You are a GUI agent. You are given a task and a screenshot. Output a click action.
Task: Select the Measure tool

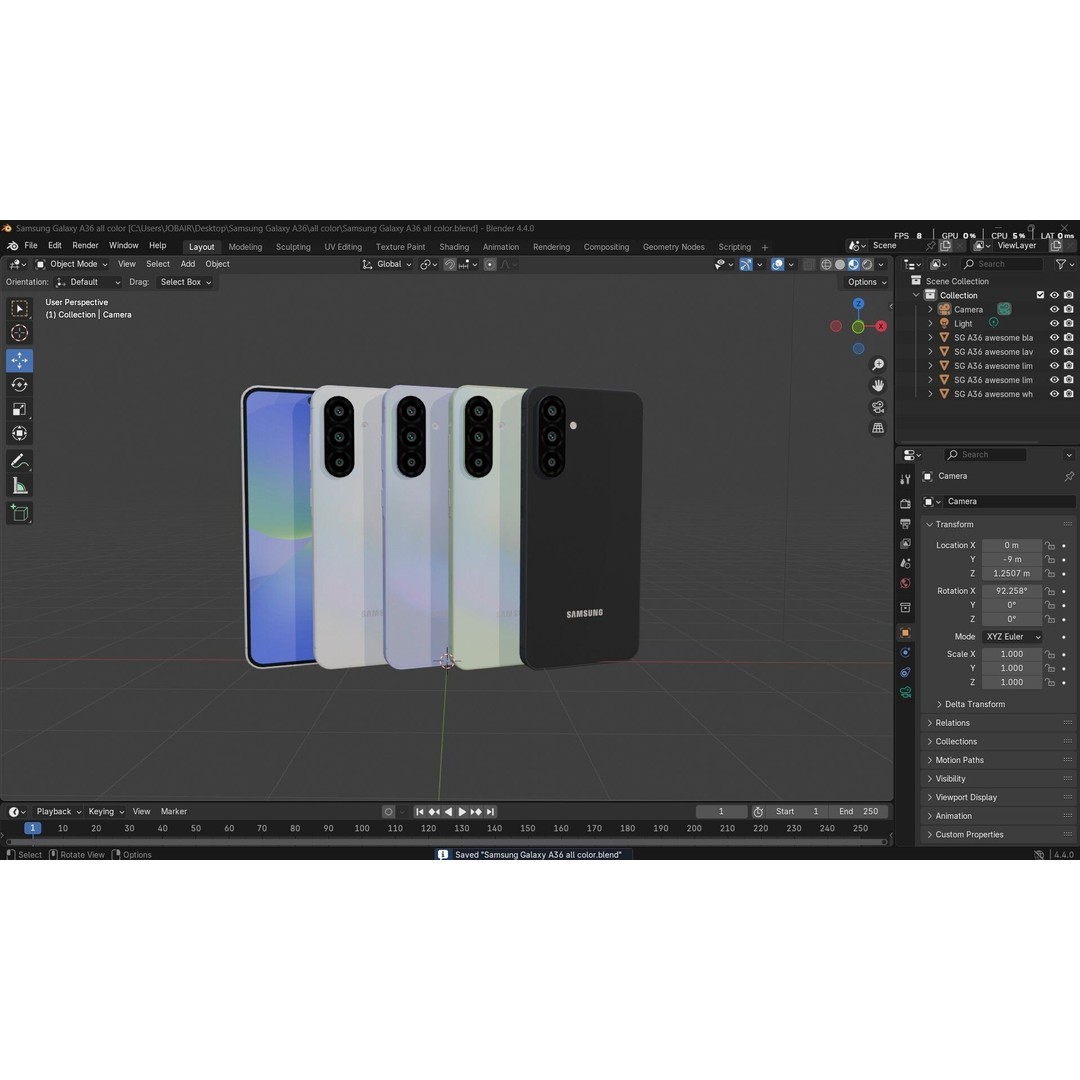tap(19, 486)
